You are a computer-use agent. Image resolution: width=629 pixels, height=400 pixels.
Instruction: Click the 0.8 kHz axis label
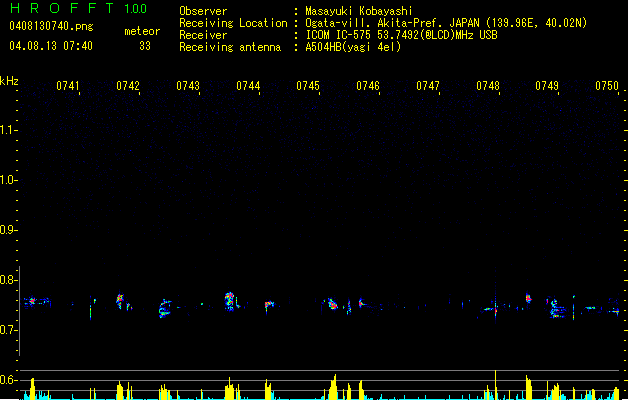[8, 280]
